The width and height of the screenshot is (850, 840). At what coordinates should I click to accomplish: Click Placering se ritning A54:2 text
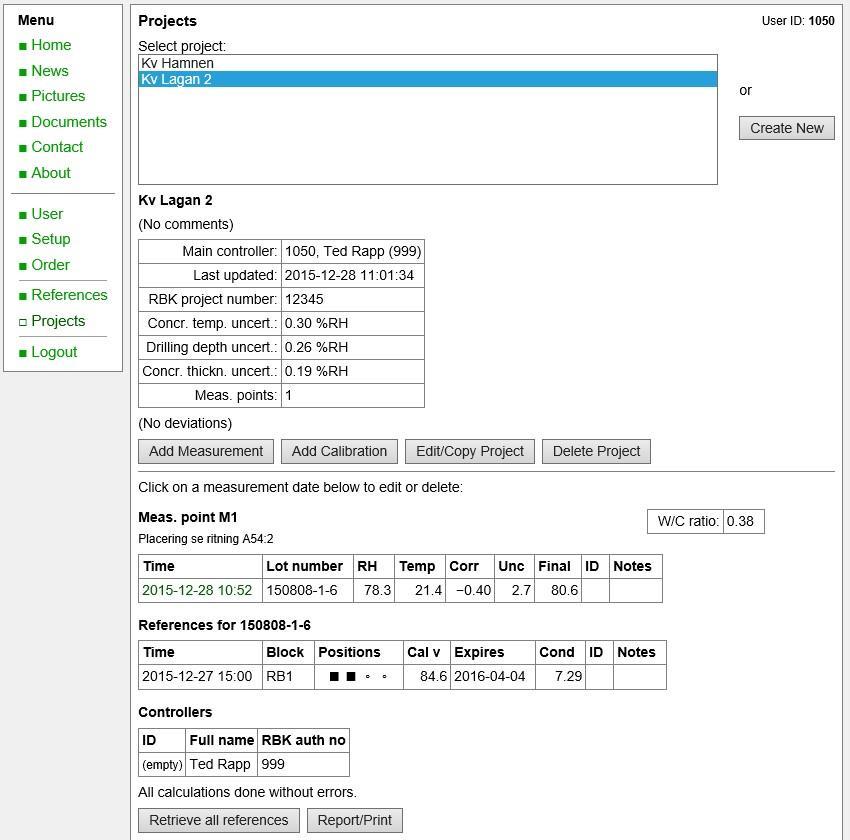tap(205, 539)
